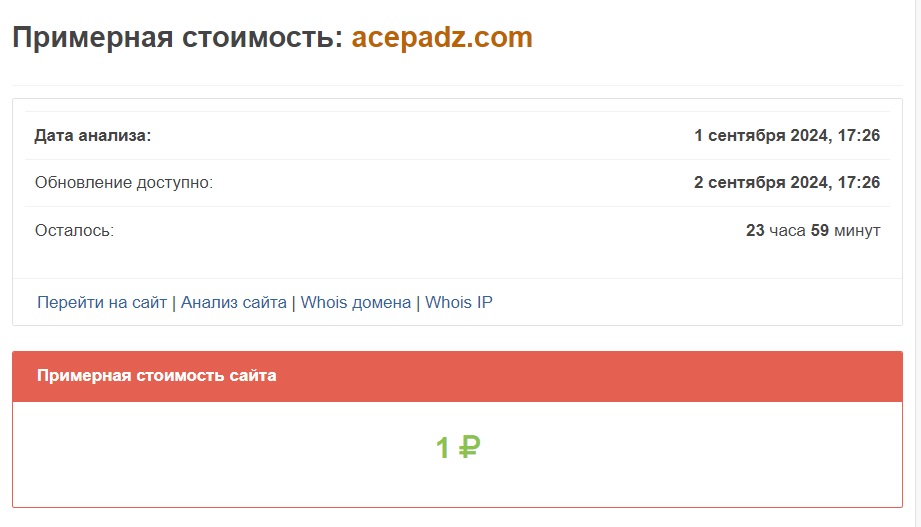Click the word "минут" in remaining time
This screenshot has width=921, height=527.
click(857, 230)
